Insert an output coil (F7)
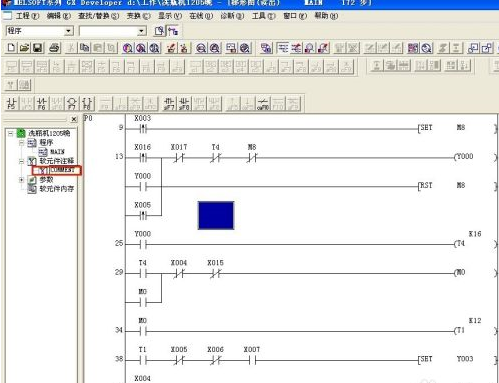The image size is (499, 383). (72, 104)
